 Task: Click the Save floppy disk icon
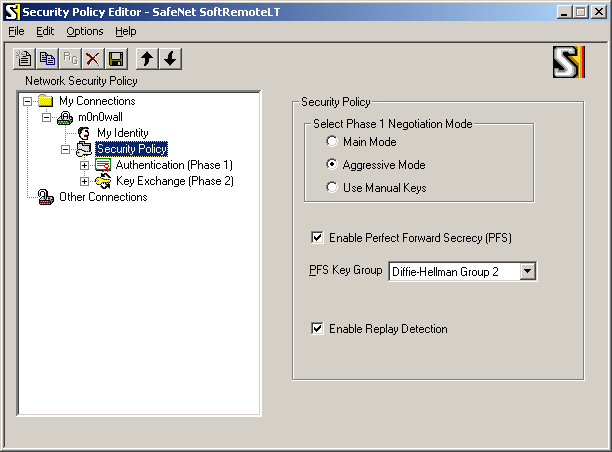coord(116,59)
